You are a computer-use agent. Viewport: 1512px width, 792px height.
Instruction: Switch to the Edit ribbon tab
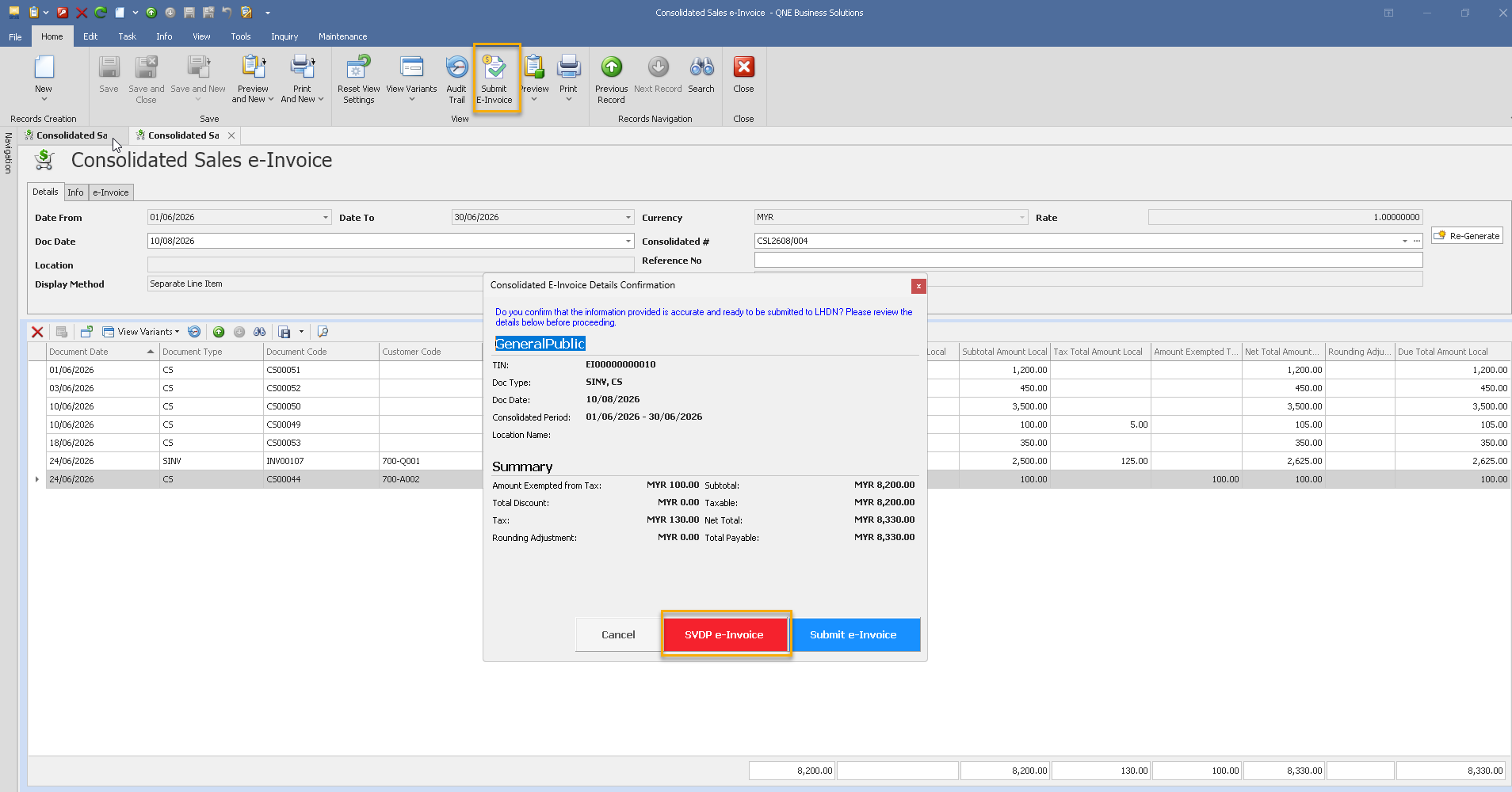click(90, 36)
